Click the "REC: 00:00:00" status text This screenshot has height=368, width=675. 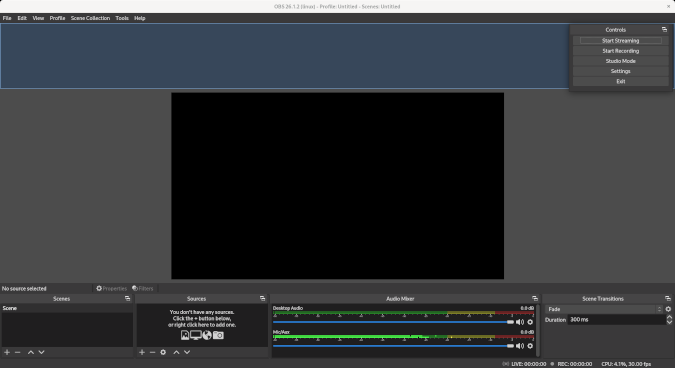575,364
